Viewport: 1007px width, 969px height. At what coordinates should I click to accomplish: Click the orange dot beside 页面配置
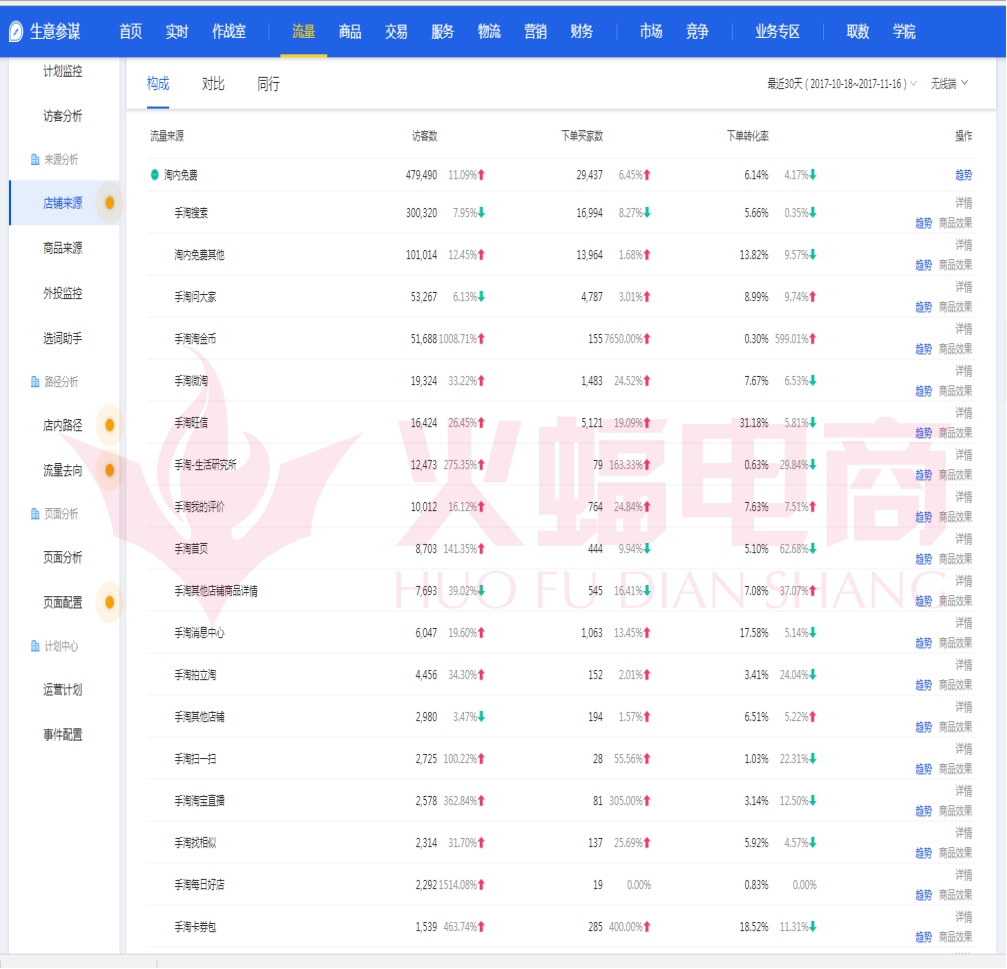click(x=110, y=602)
